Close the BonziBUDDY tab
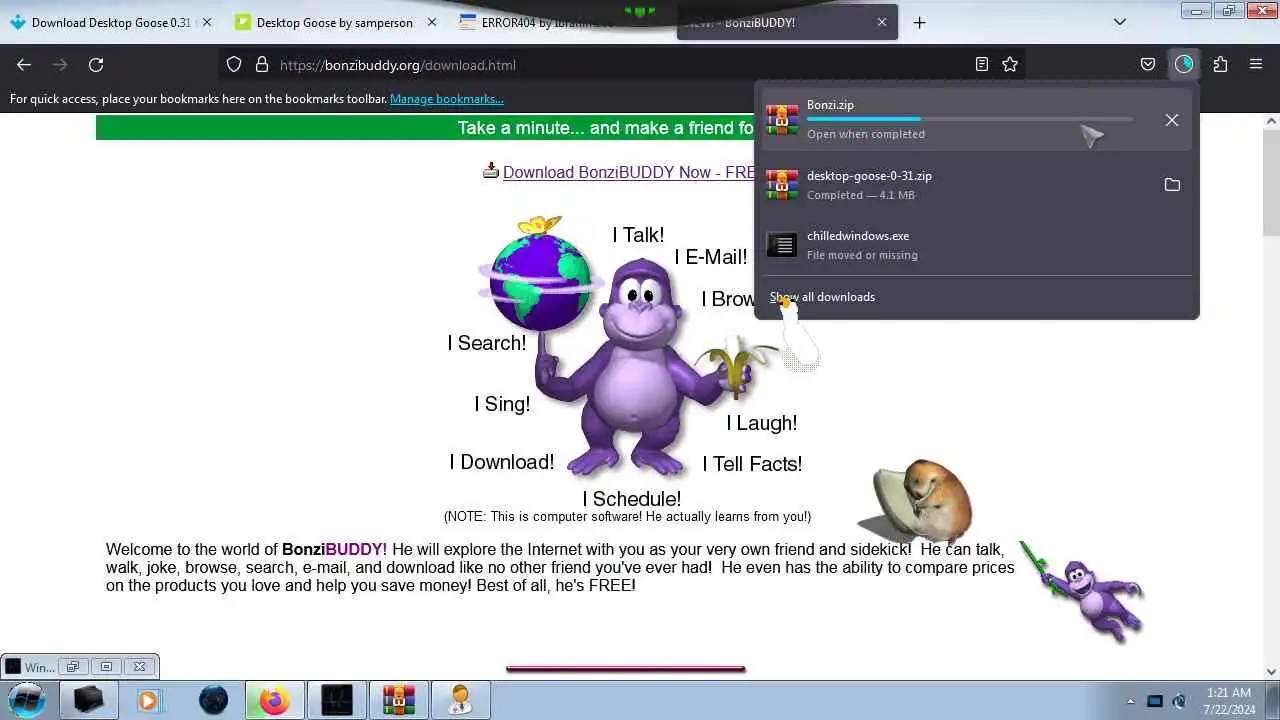Screen dimensions: 1280x720 [881, 22]
